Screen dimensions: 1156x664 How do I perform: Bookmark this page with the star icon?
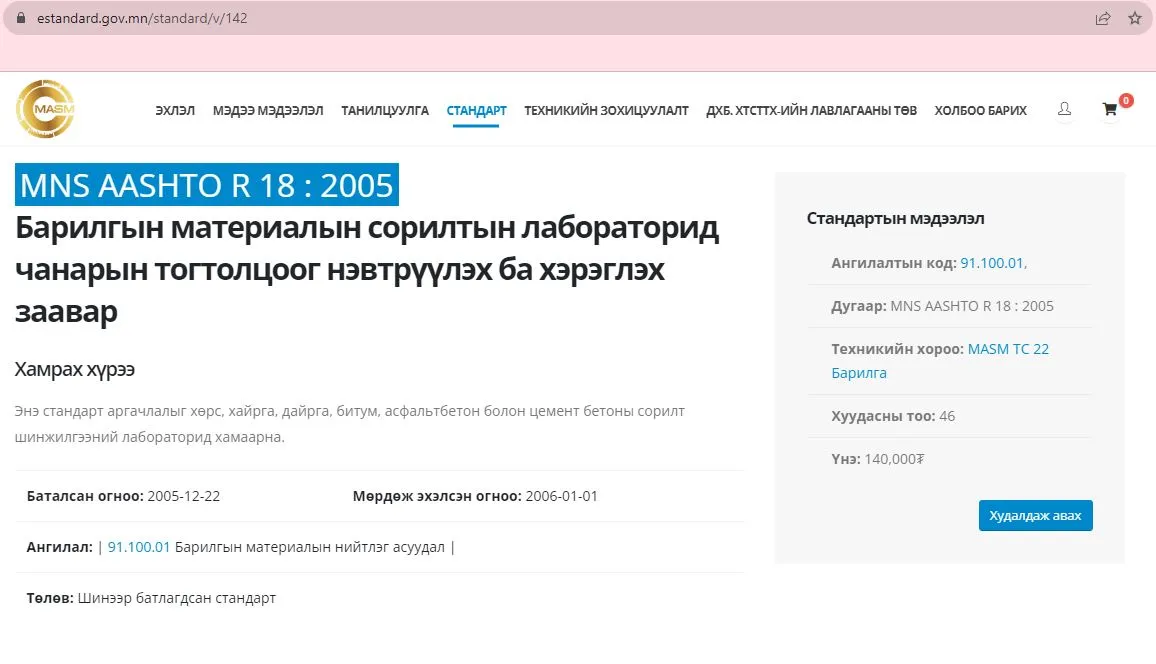(1135, 18)
